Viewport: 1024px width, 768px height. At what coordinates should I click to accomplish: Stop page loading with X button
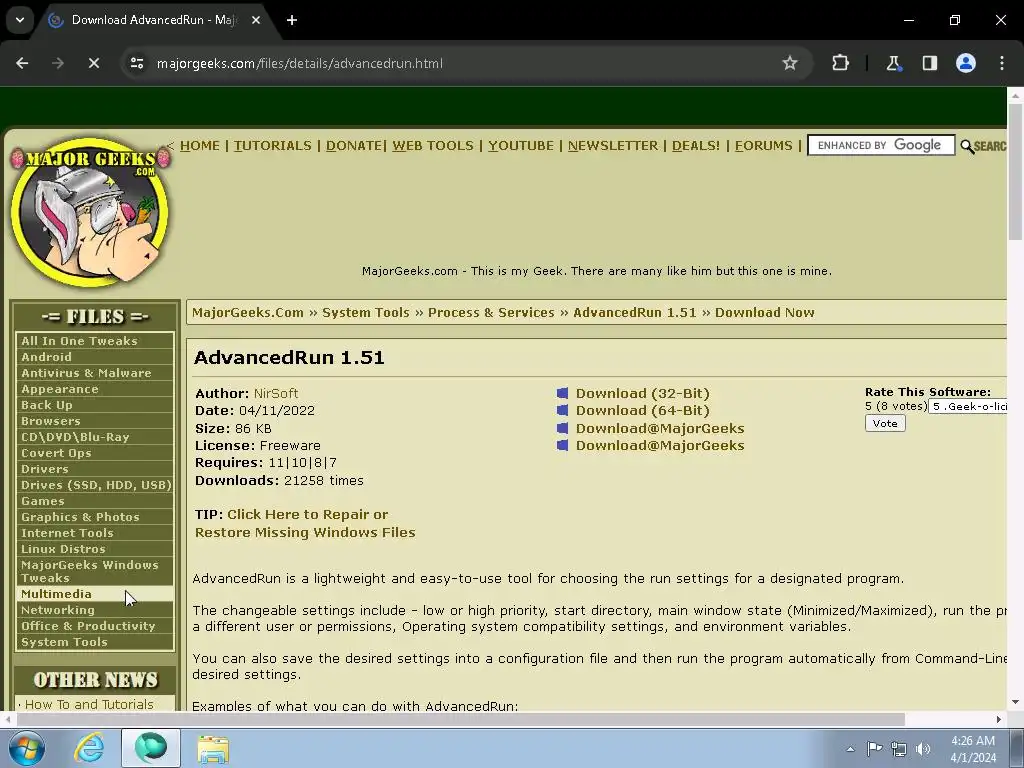pos(94,63)
